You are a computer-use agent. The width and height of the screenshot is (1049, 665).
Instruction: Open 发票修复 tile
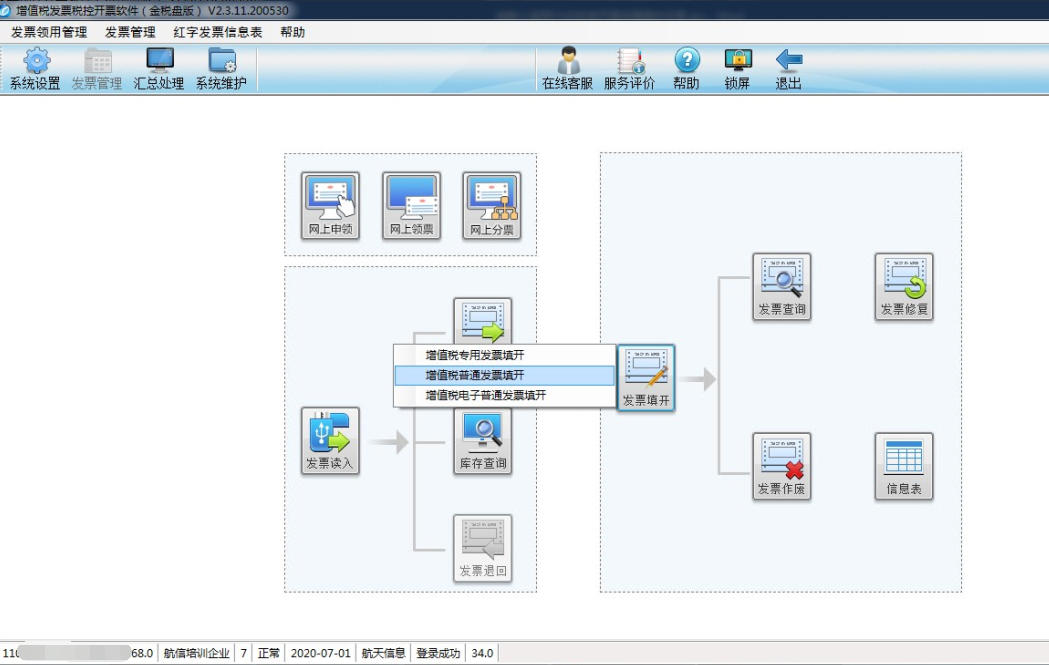point(904,287)
